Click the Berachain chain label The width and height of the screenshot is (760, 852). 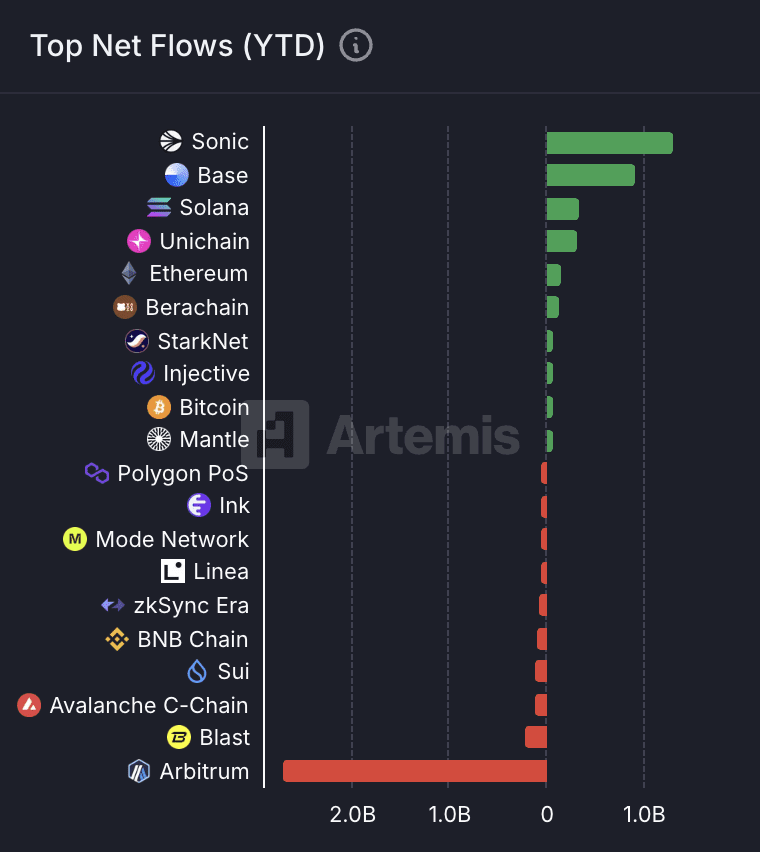pos(197,308)
